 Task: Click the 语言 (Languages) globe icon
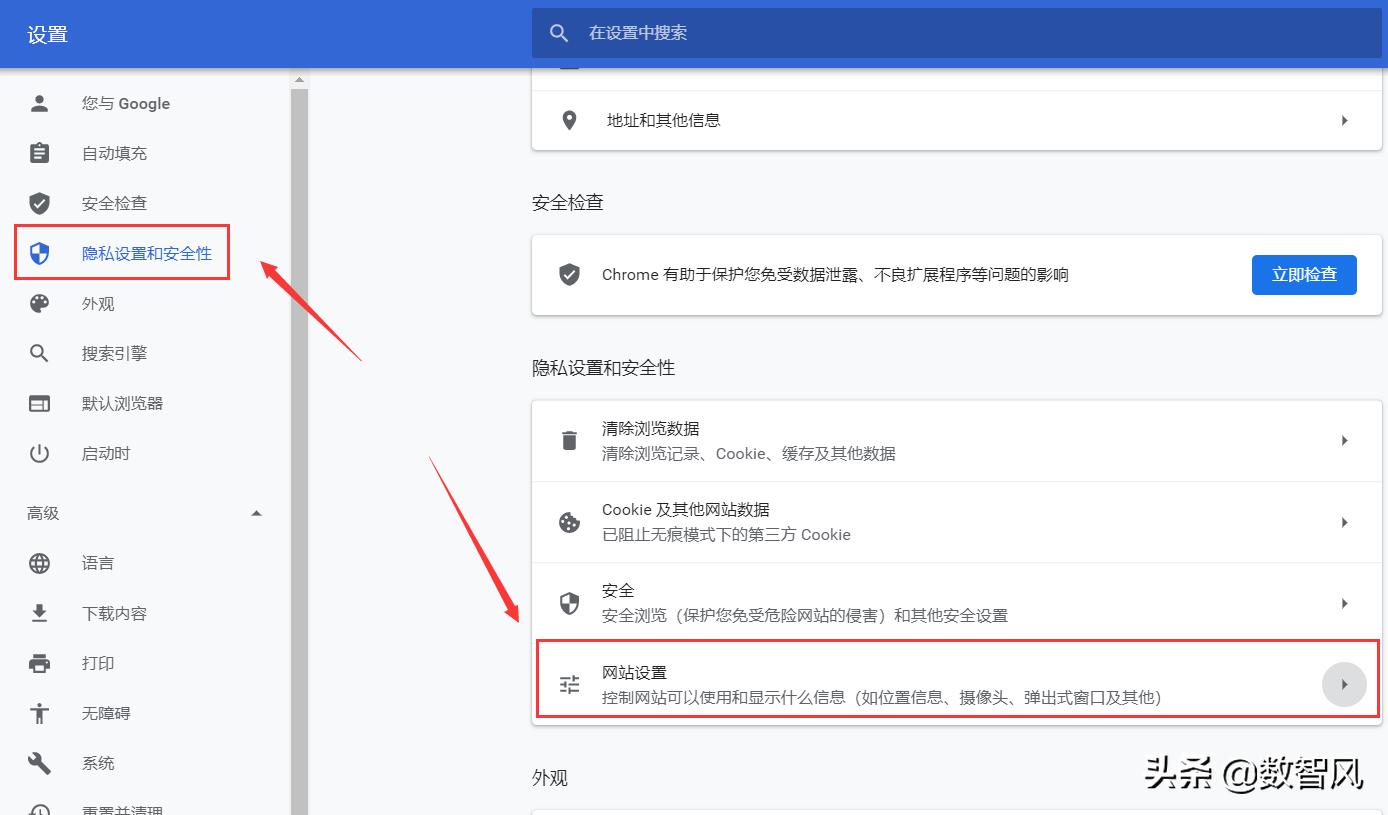coord(39,563)
